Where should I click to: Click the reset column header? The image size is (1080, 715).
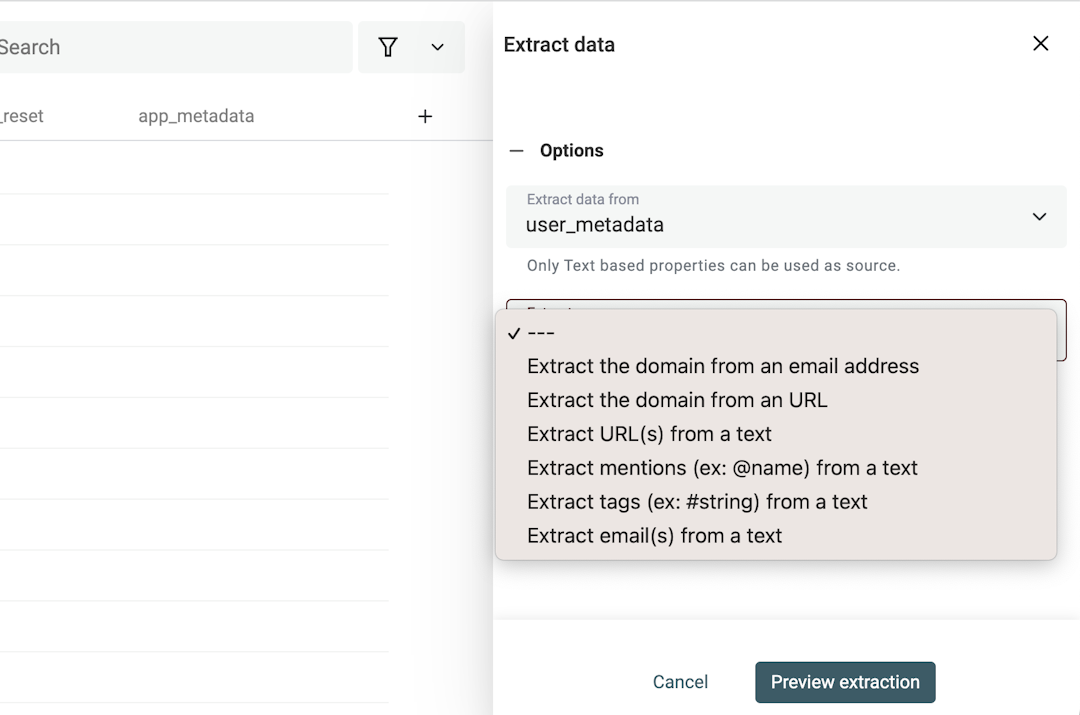22,116
